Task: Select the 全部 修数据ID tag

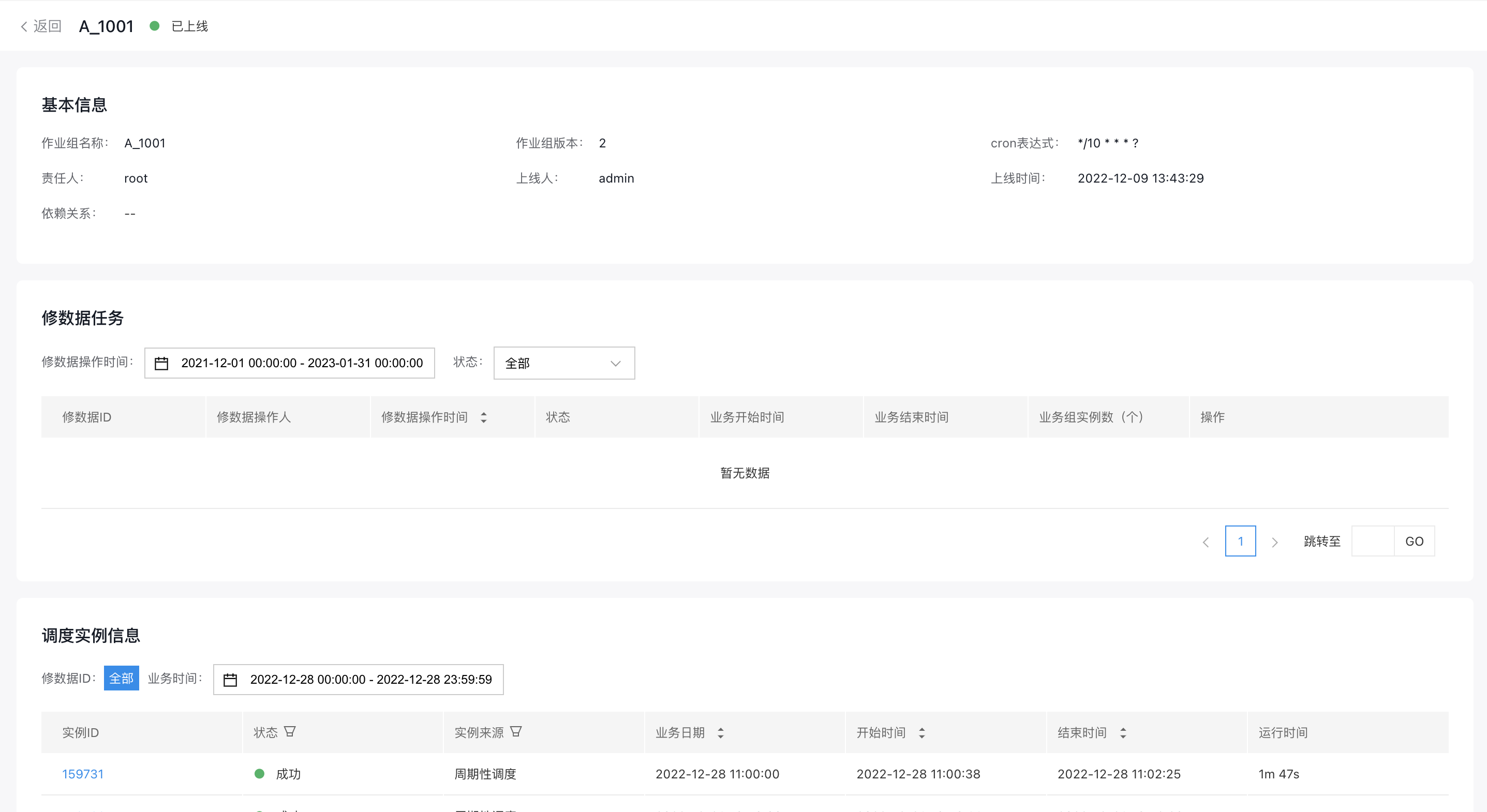Action: tap(121, 678)
